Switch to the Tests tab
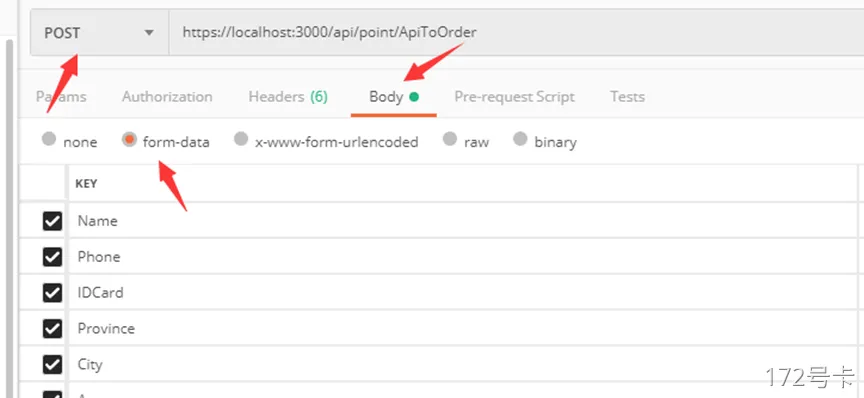Image resolution: width=864 pixels, height=398 pixels. click(x=627, y=97)
